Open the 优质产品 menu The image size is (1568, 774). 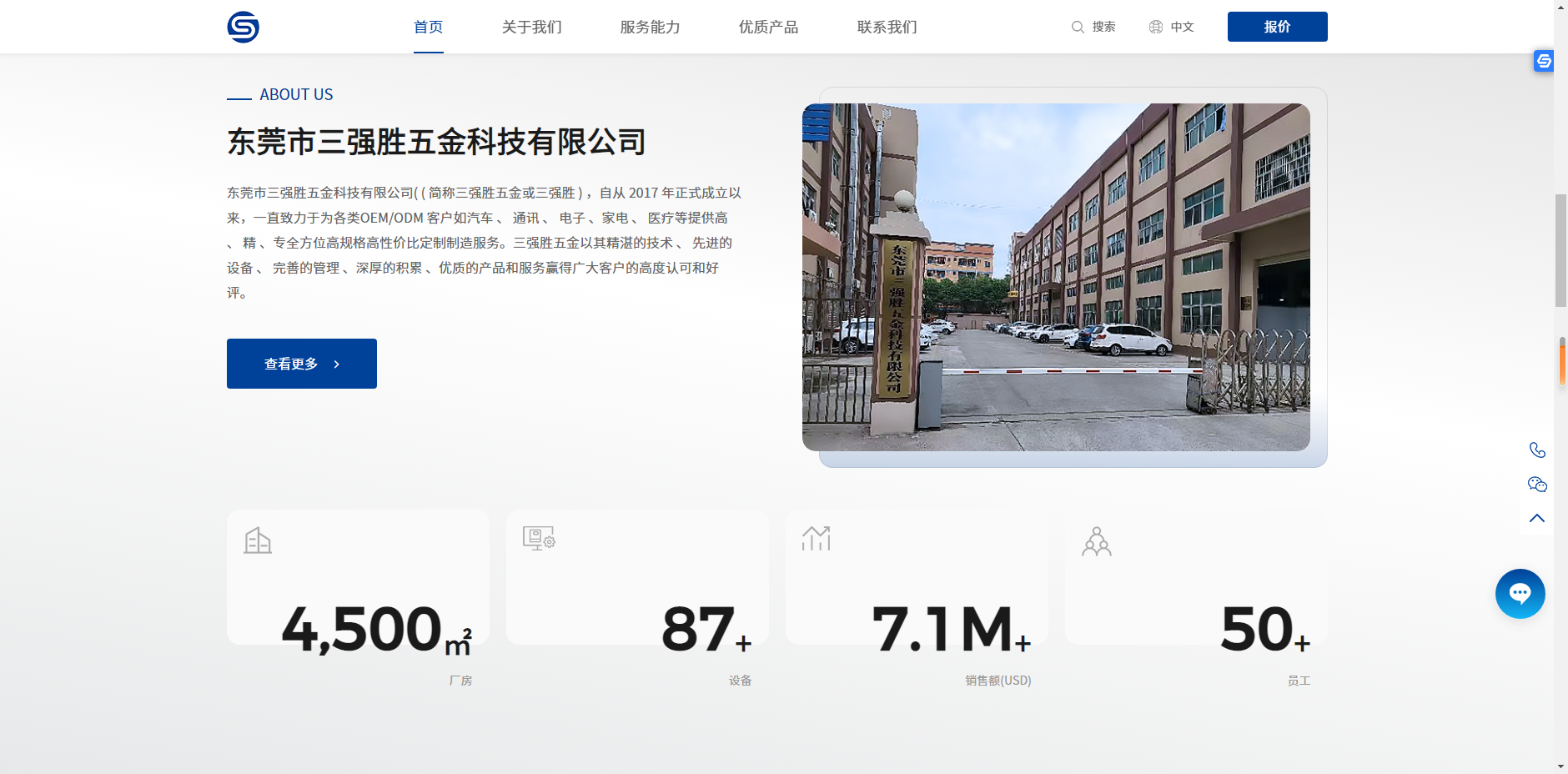[x=768, y=27]
